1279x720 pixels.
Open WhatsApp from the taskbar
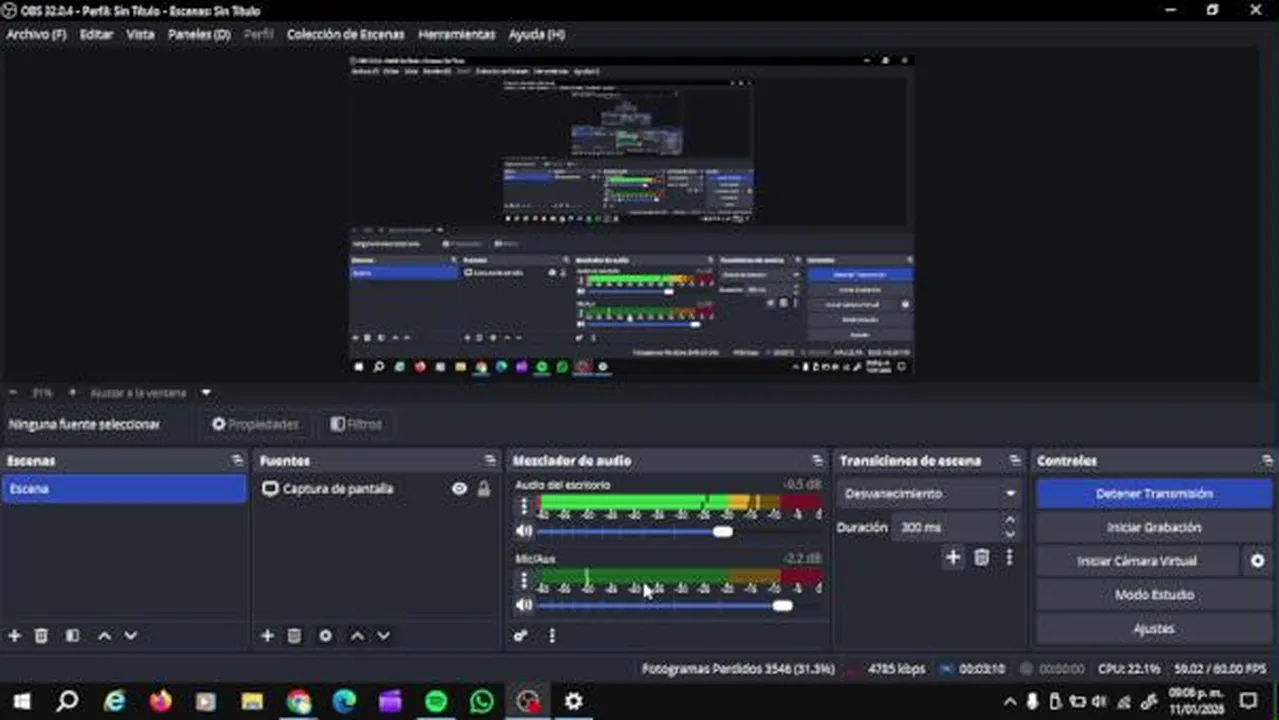(x=482, y=701)
